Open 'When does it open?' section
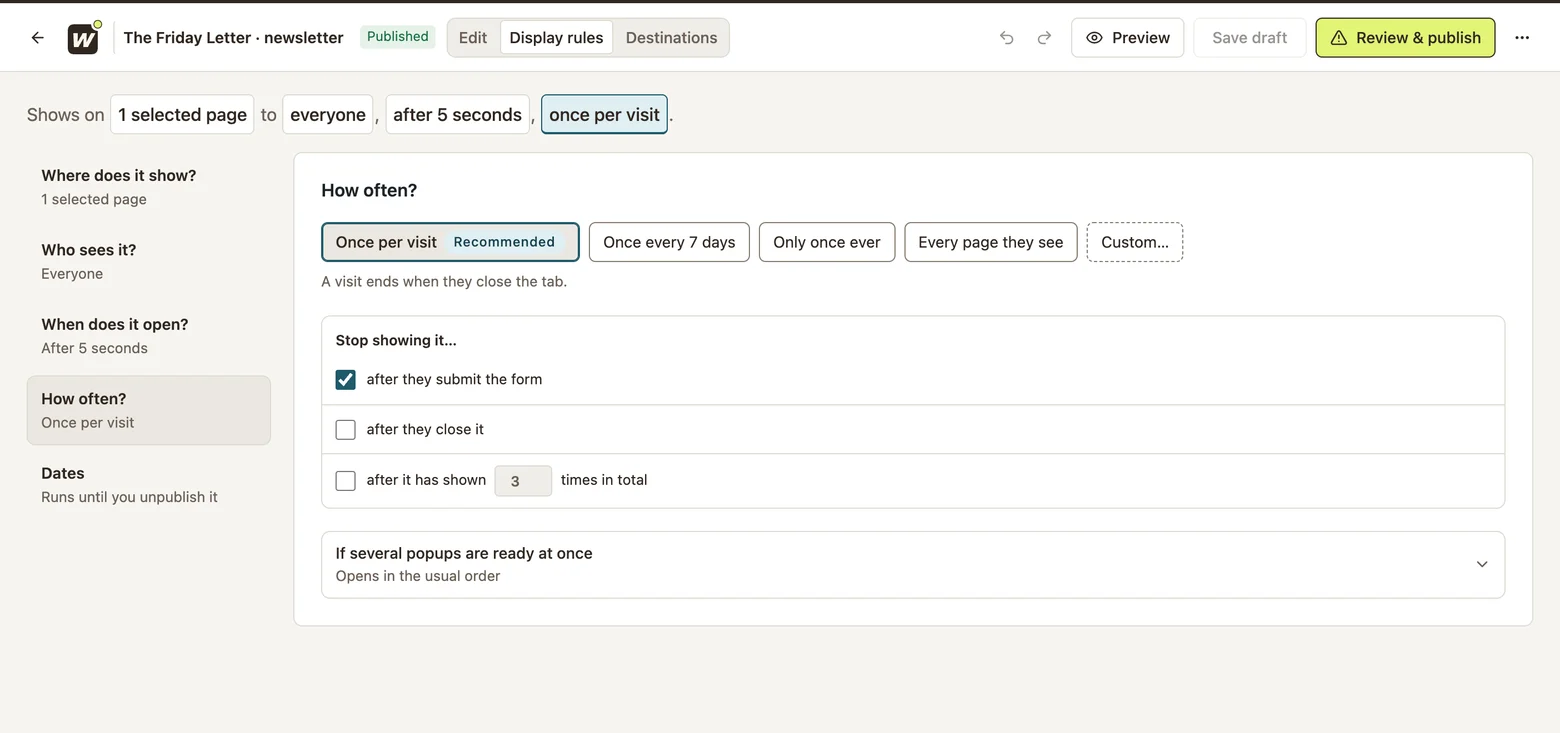The width and height of the screenshot is (1560, 733). [149, 336]
